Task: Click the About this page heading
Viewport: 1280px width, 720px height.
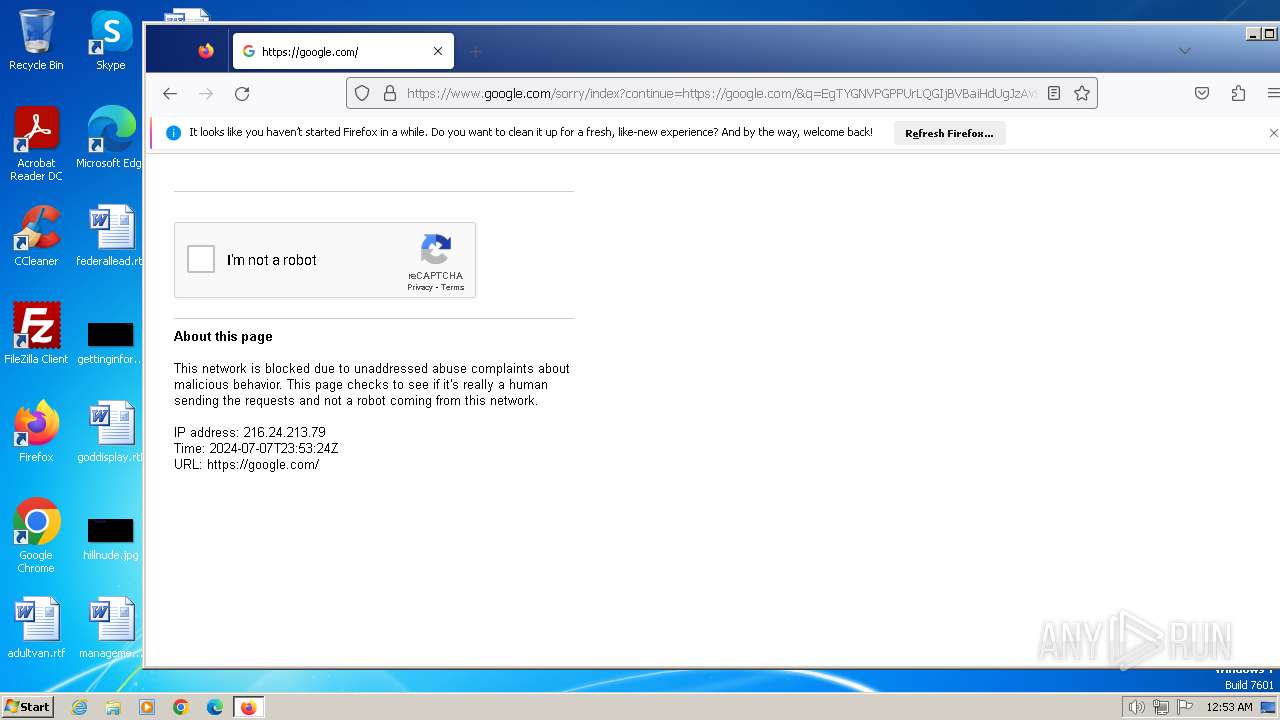Action: [x=223, y=337]
